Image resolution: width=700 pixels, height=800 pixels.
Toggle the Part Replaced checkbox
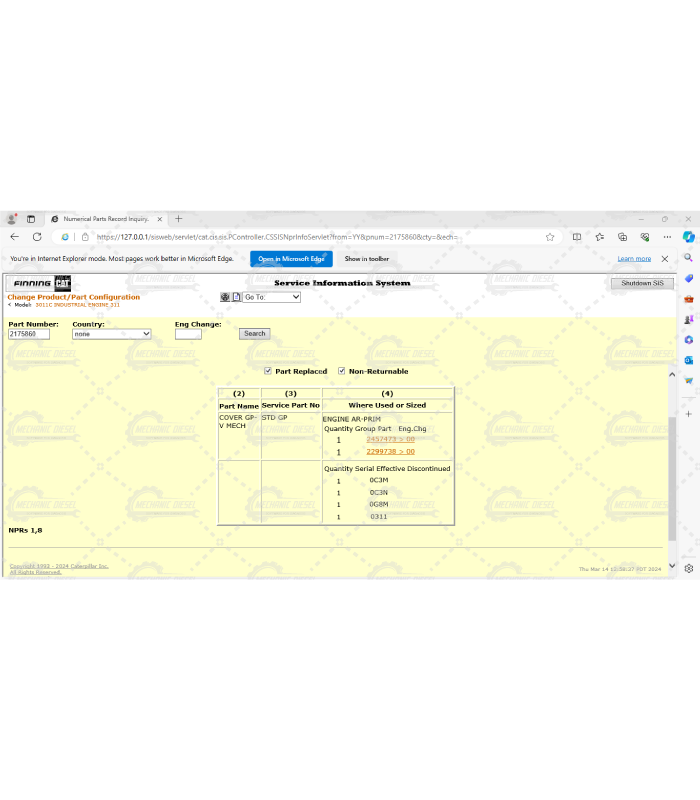click(268, 371)
